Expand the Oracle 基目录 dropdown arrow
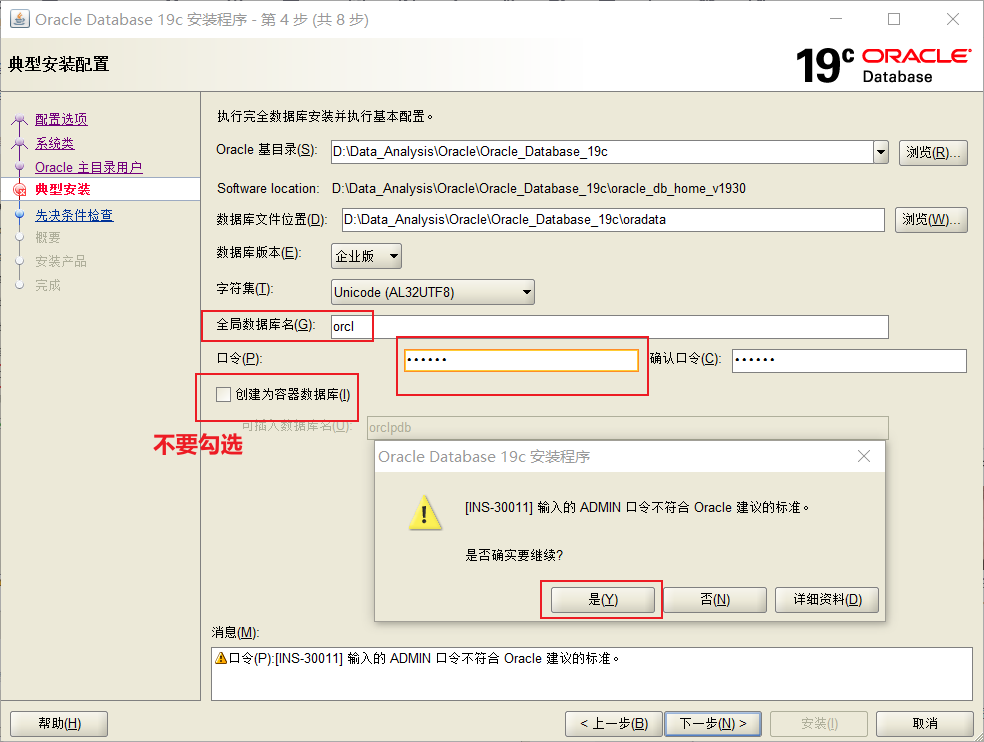The image size is (984, 742). (881, 152)
